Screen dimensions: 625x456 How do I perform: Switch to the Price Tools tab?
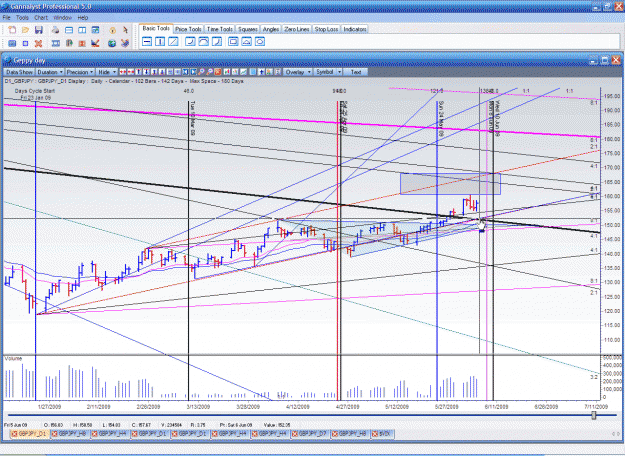[x=188, y=29]
